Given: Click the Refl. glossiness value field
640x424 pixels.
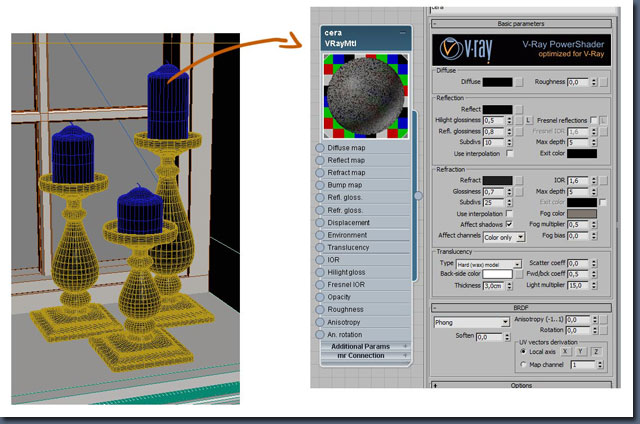Looking at the screenshot, I should [x=494, y=131].
